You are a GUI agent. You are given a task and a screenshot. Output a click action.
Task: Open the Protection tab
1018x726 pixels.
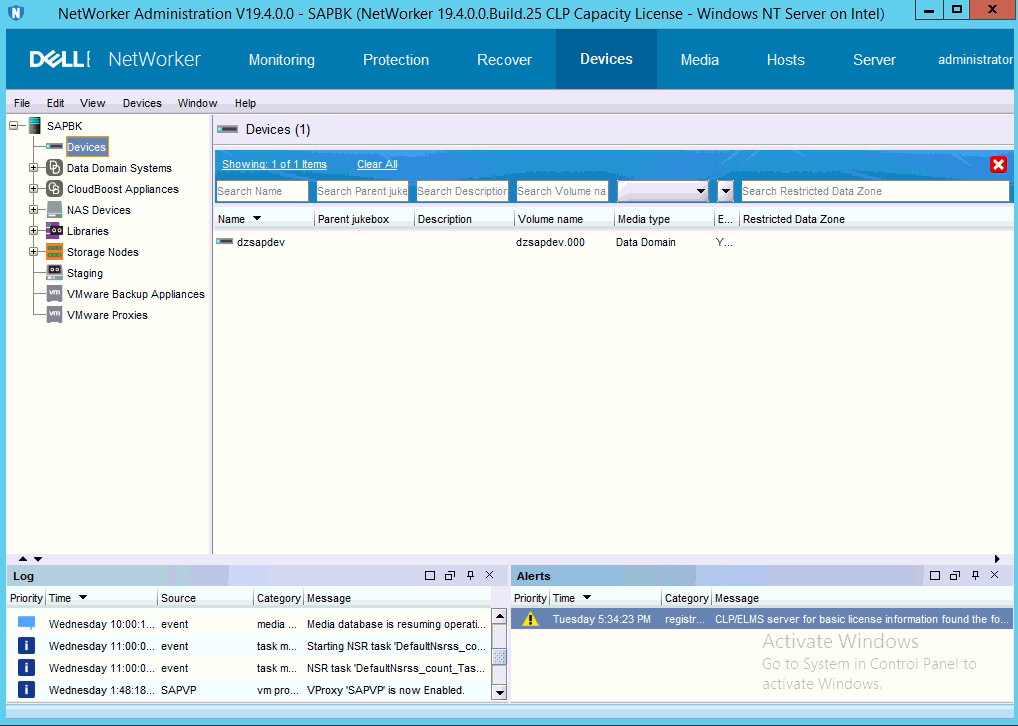[395, 60]
